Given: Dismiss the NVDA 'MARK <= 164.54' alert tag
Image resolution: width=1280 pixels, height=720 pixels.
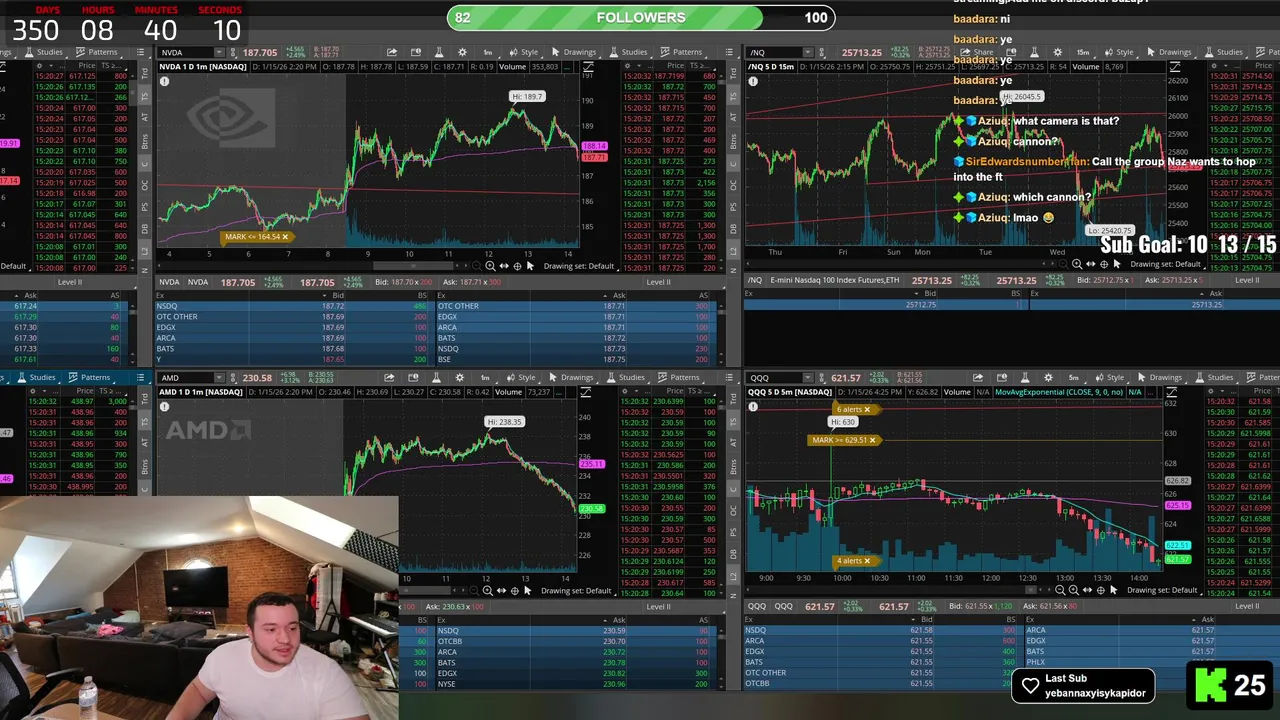Looking at the screenshot, I should 285,237.
